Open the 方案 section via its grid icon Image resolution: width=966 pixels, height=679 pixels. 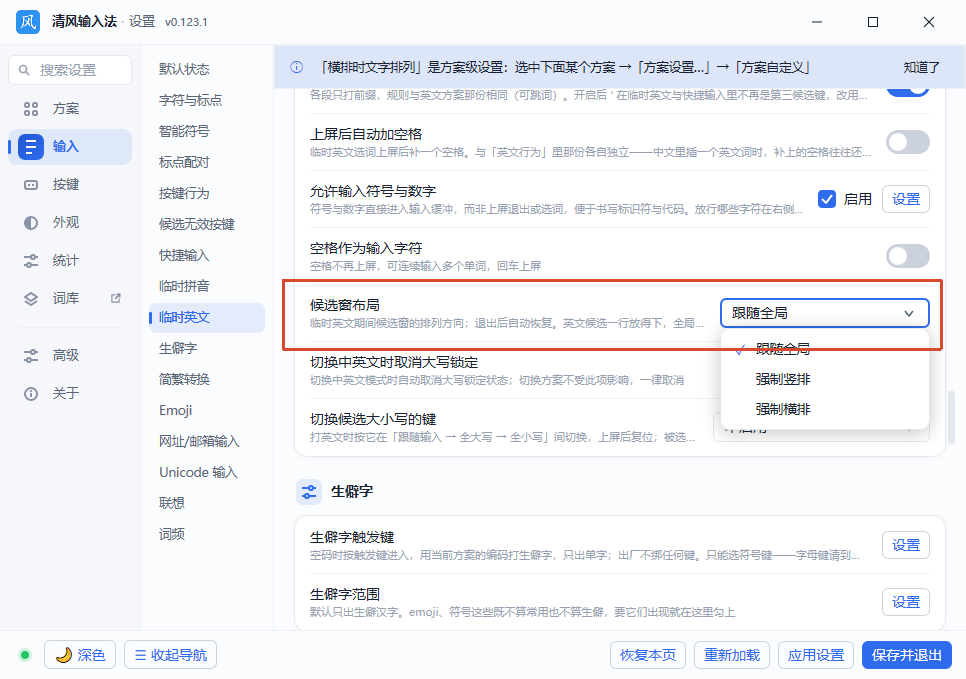tap(31, 109)
